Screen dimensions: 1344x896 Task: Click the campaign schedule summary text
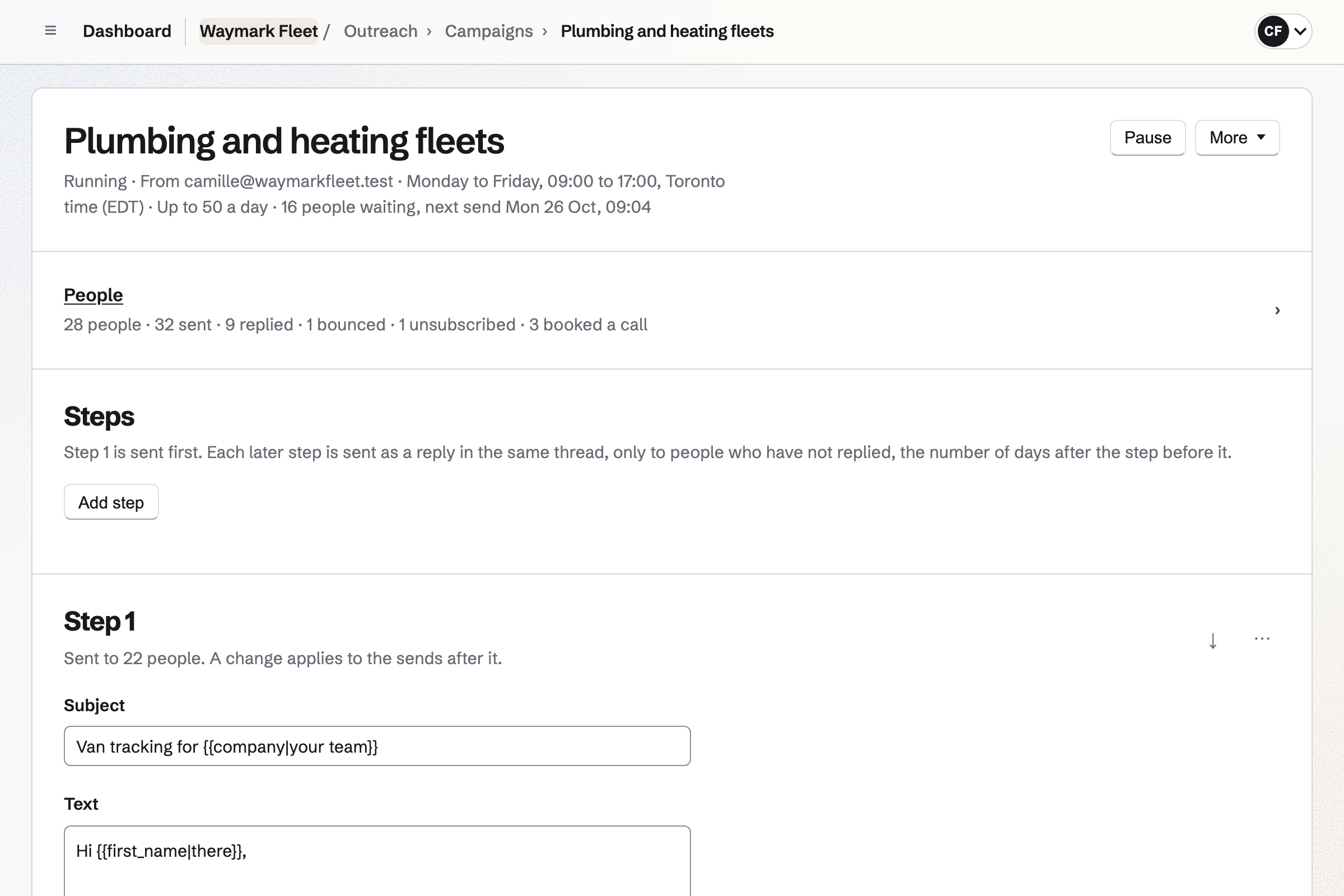click(x=394, y=194)
